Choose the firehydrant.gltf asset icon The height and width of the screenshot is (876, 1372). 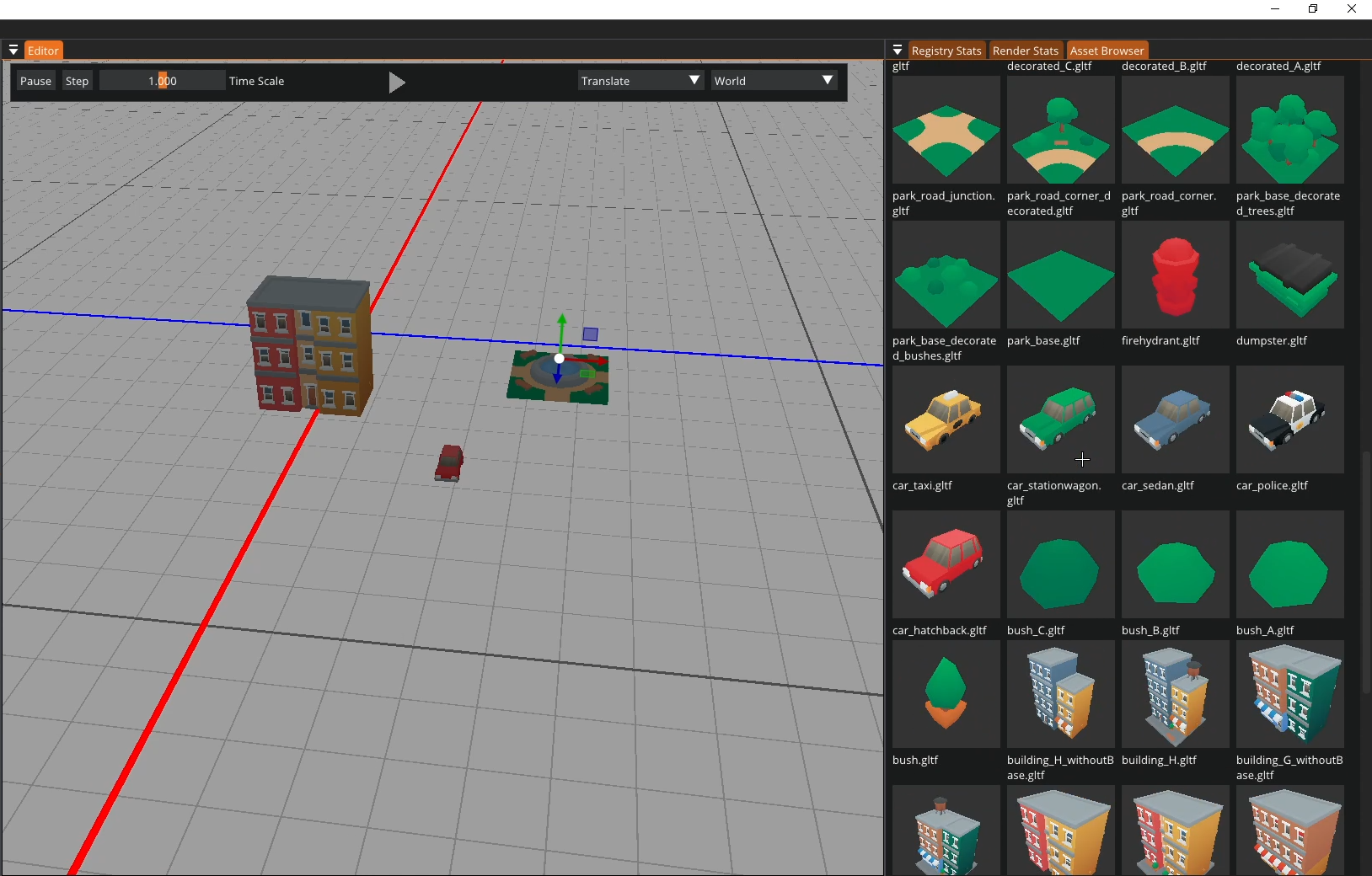point(1175,275)
